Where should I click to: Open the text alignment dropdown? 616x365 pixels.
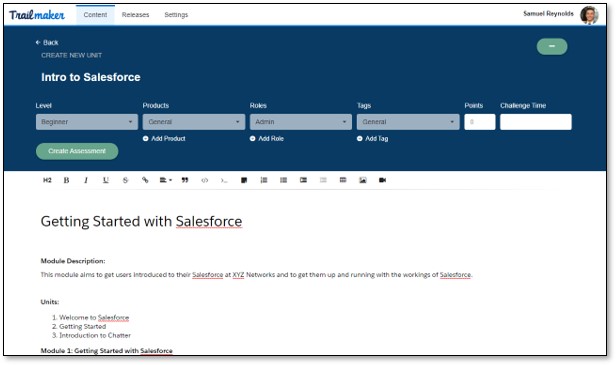coord(165,180)
